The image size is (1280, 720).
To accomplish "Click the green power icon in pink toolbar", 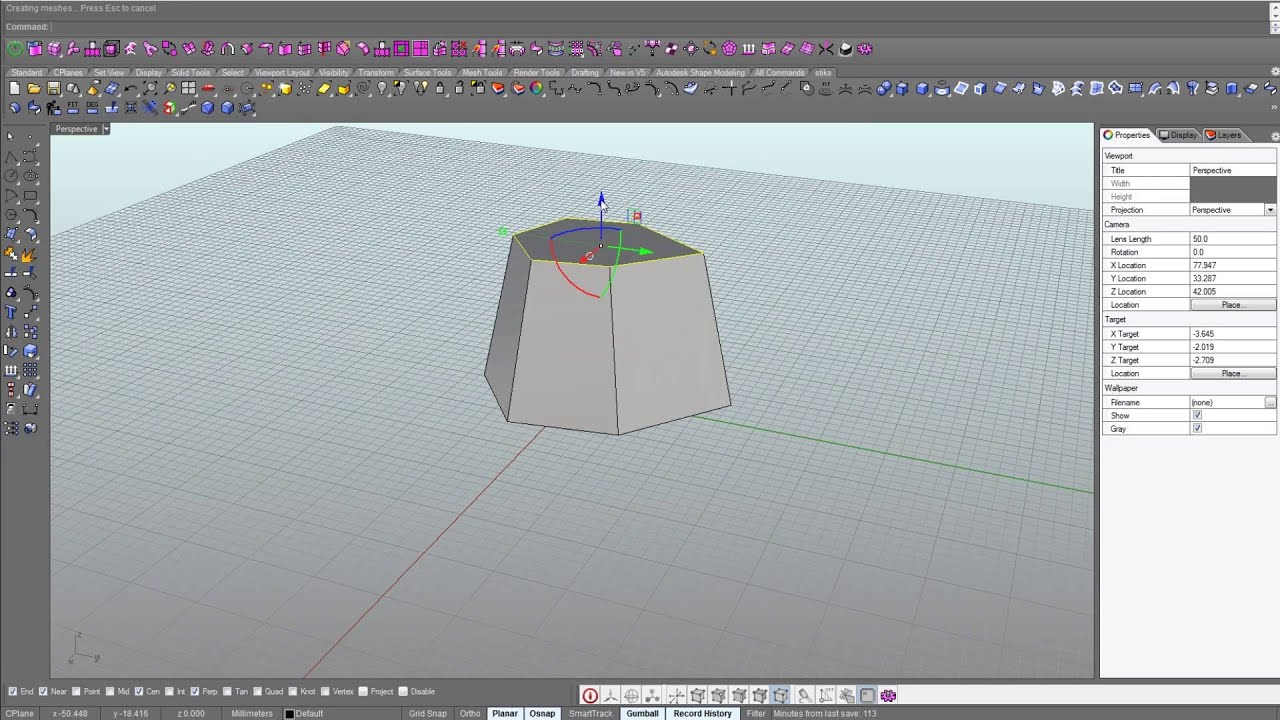I will pyautogui.click(x=15, y=48).
